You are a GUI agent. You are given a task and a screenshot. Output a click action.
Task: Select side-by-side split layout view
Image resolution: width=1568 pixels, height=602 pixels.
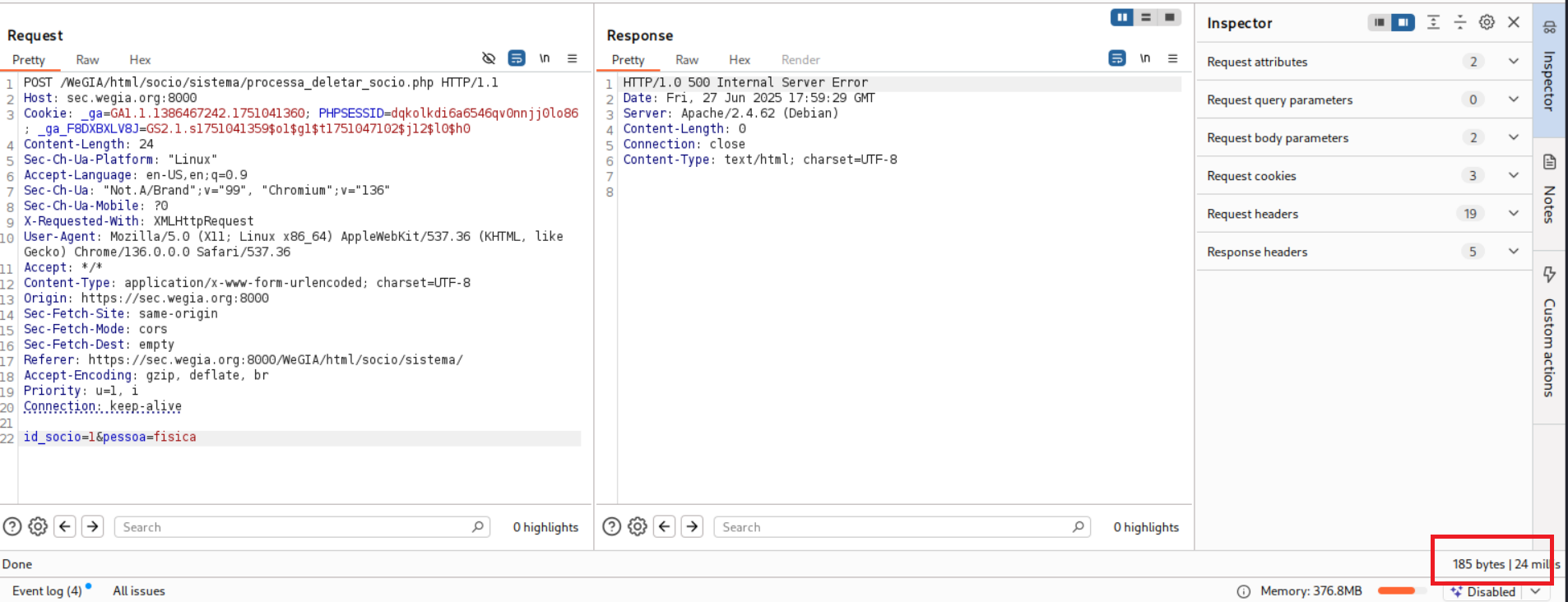1122,17
